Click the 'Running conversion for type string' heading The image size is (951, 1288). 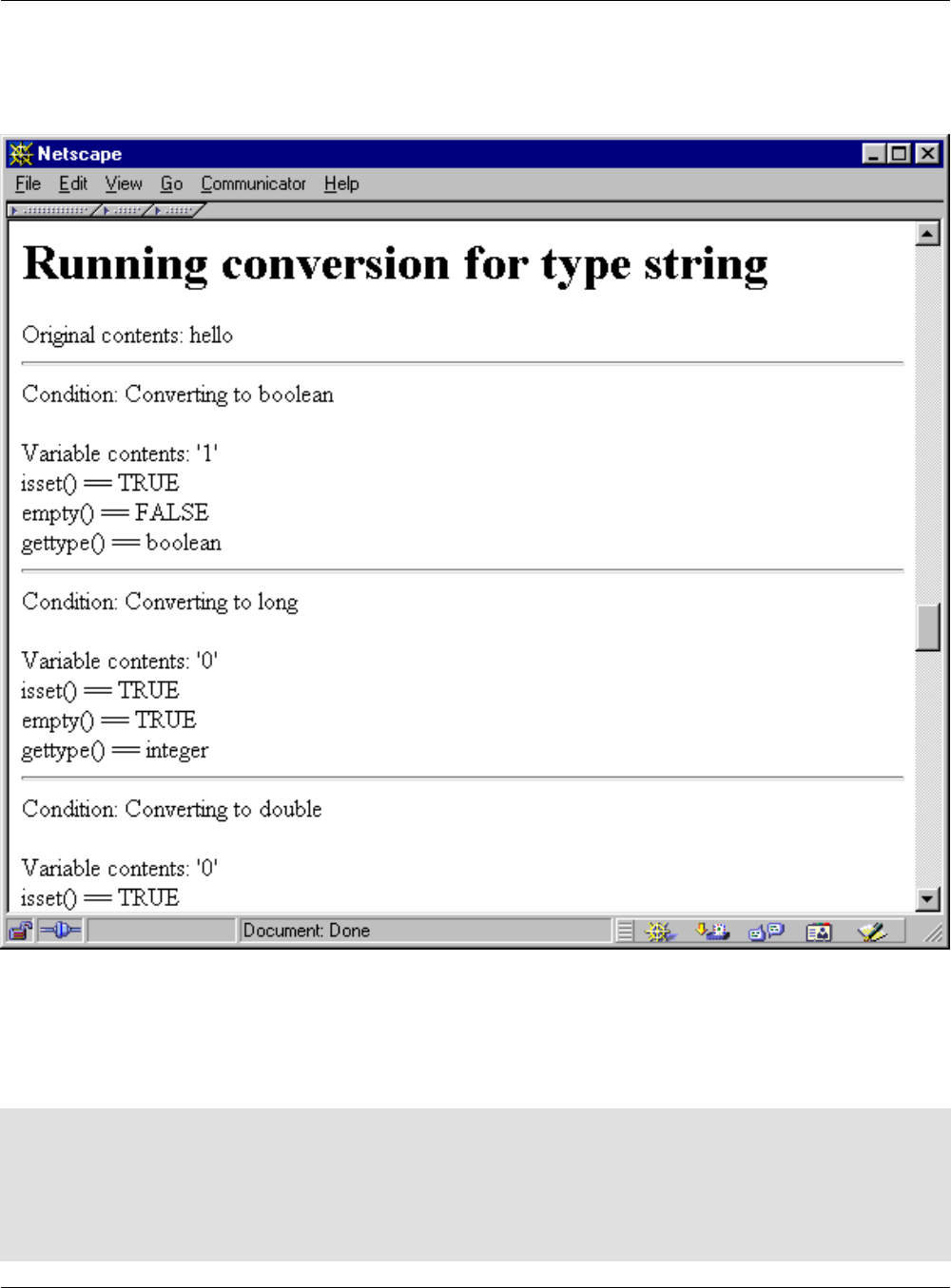point(396,265)
